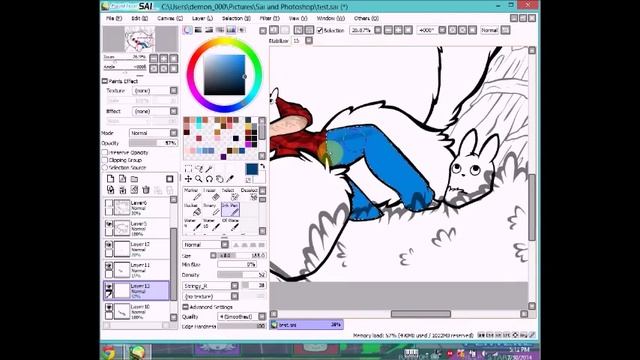Image resolution: width=640 pixels, height=360 pixels.
Task: Open the Others menu
Action: click(366, 18)
